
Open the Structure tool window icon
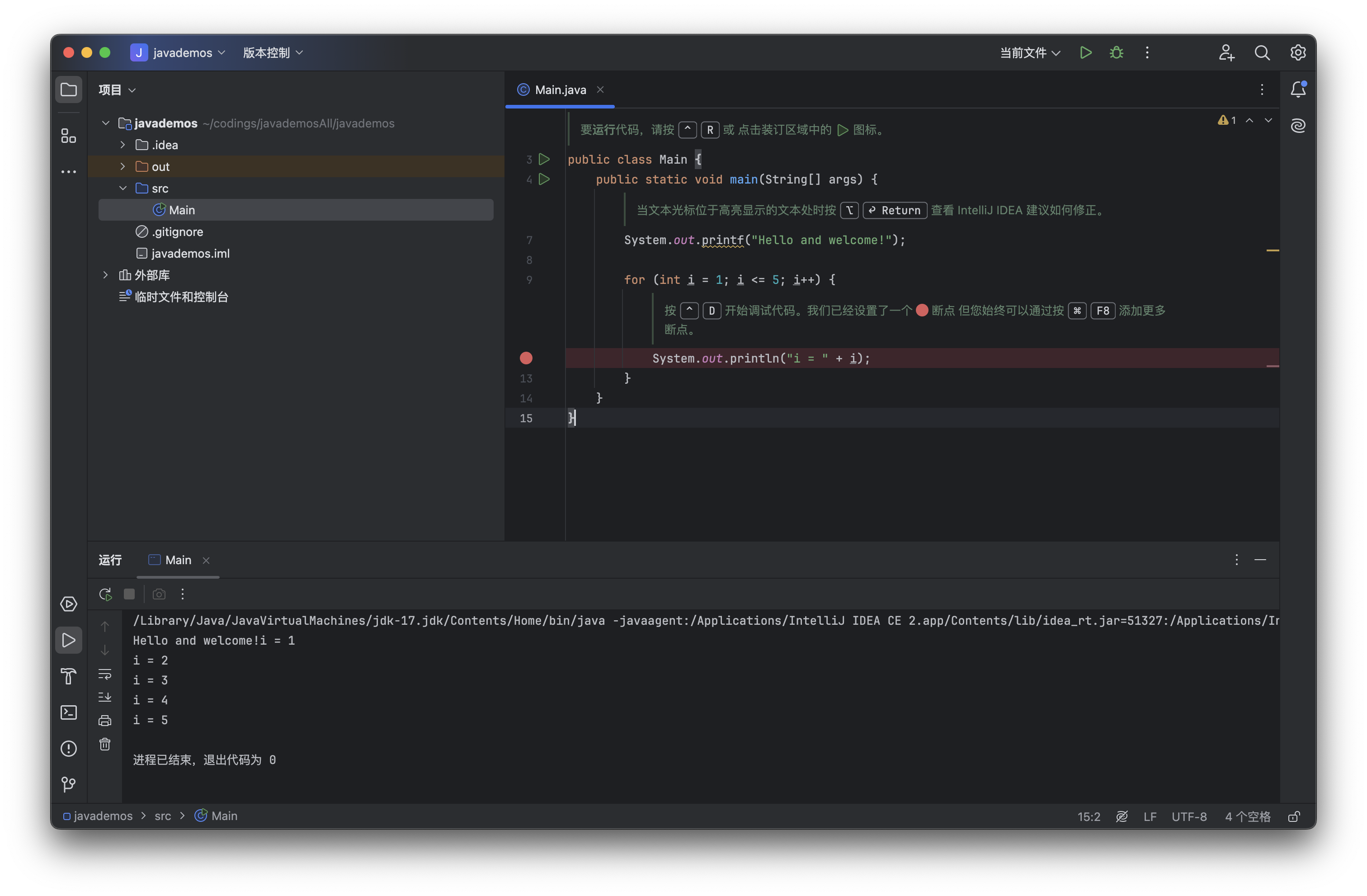tap(68, 136)
